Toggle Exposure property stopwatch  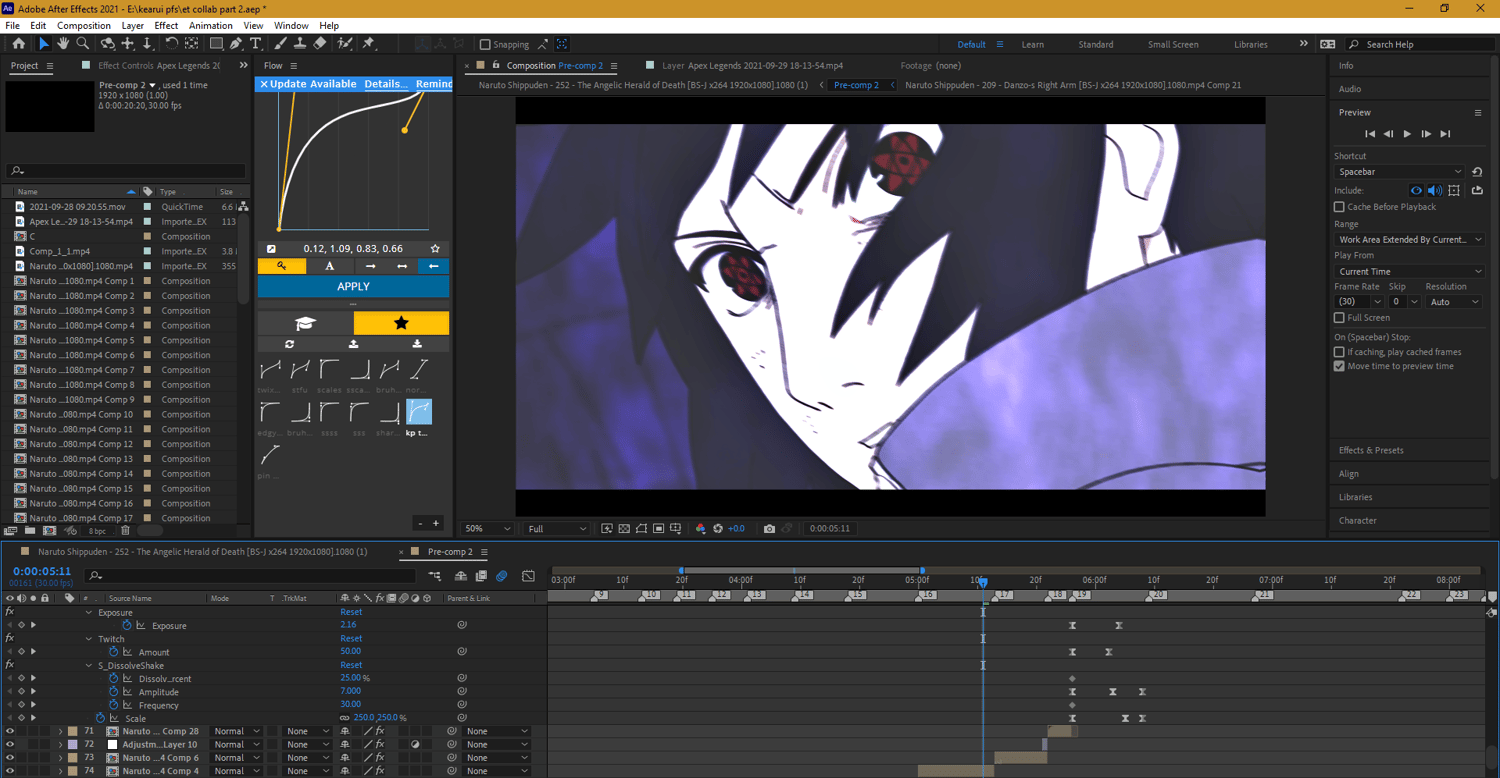pyautogui.click(x=127, y=625)
